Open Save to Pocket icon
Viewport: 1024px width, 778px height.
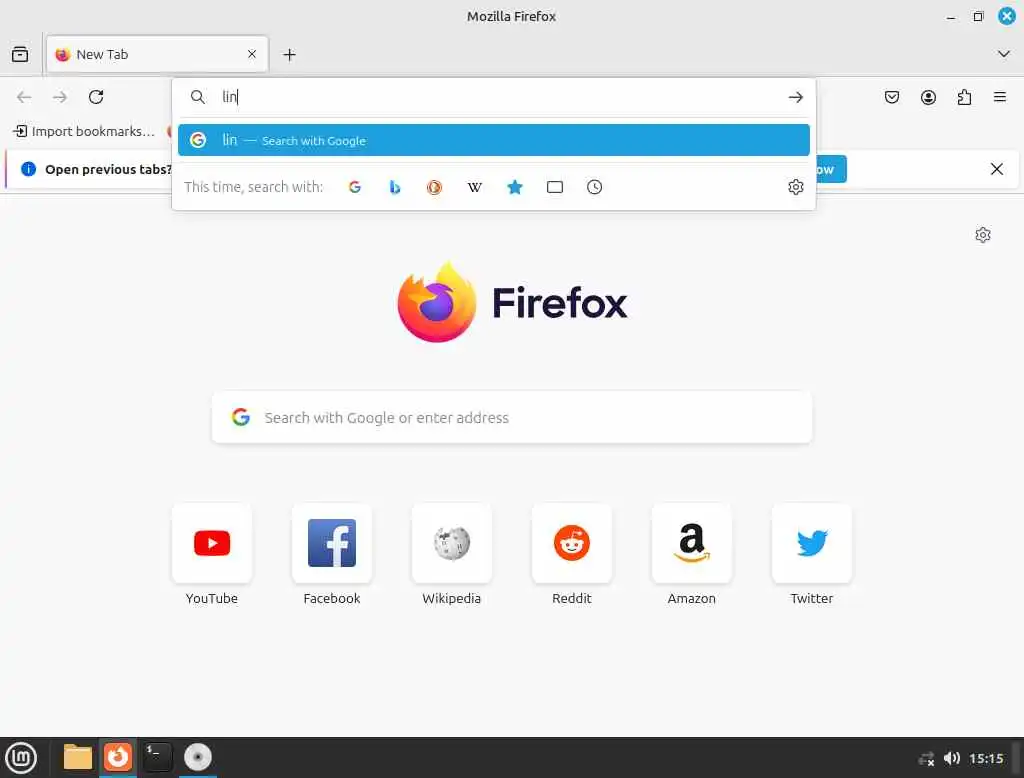(x=891, y=97)
